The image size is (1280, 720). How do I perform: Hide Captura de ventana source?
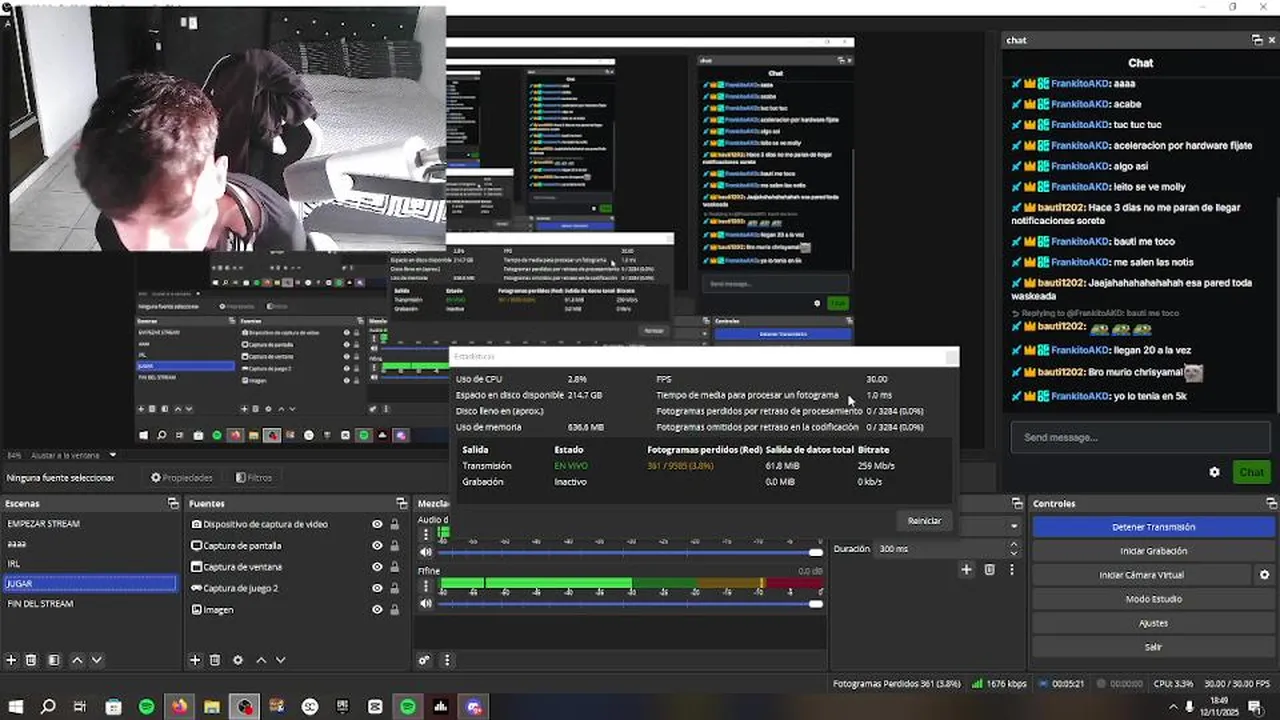point(377,567)
